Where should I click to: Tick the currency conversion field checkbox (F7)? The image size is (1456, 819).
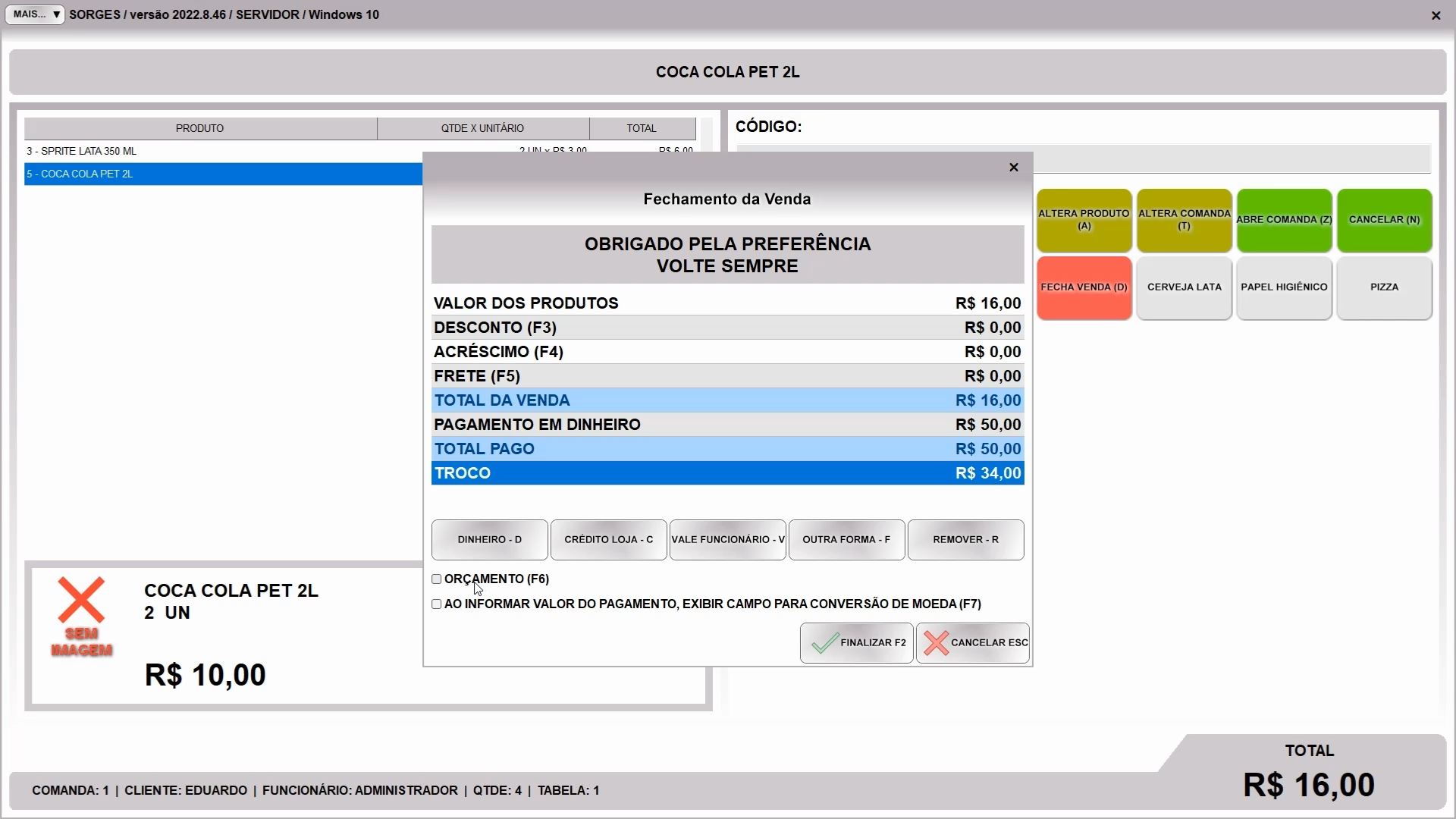437,604
